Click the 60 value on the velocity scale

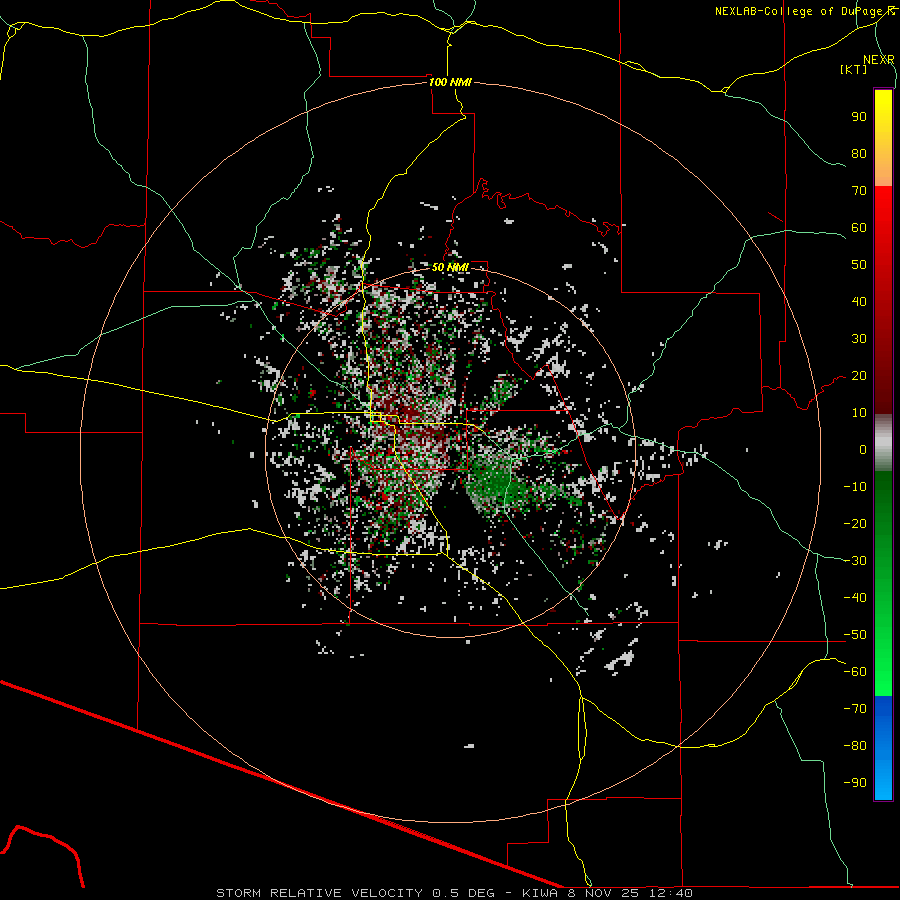859,227
